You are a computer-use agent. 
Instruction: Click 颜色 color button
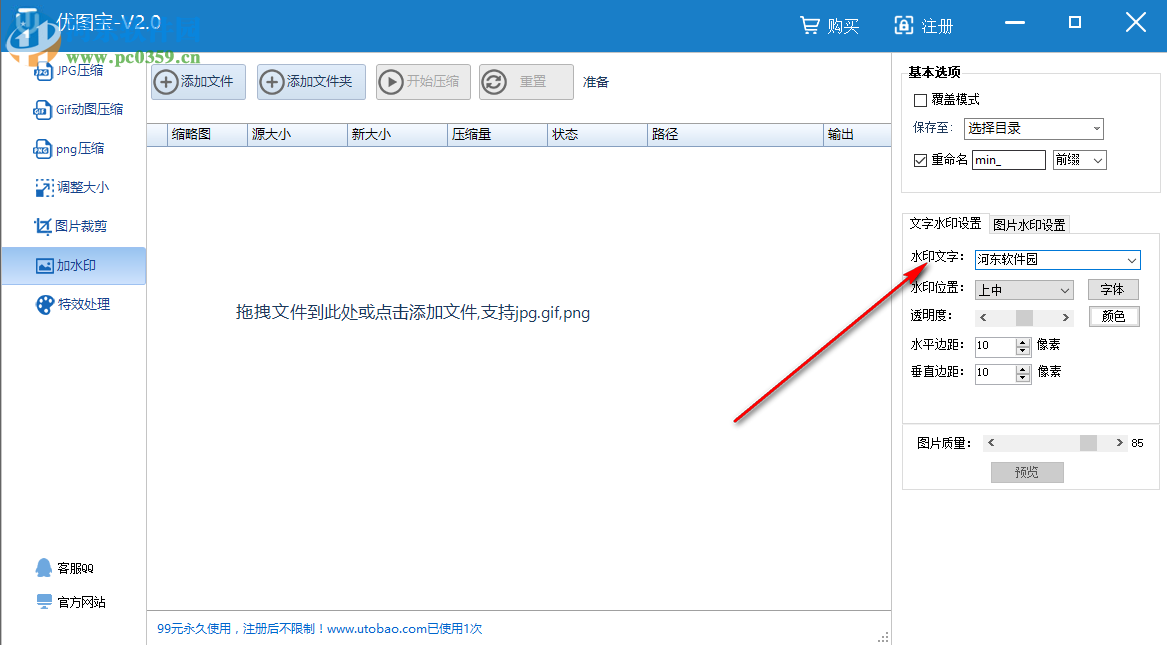coord(1113,316)
